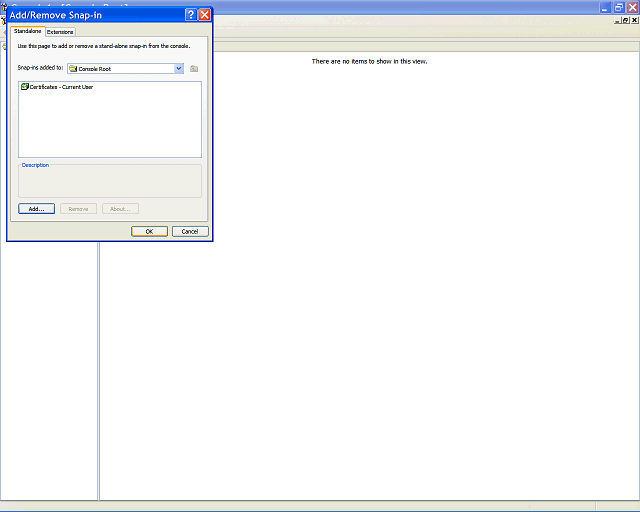Viewport: 640px width, 512px height.
Task: Click the dialog's question mark help button
Action: [191, 15]
